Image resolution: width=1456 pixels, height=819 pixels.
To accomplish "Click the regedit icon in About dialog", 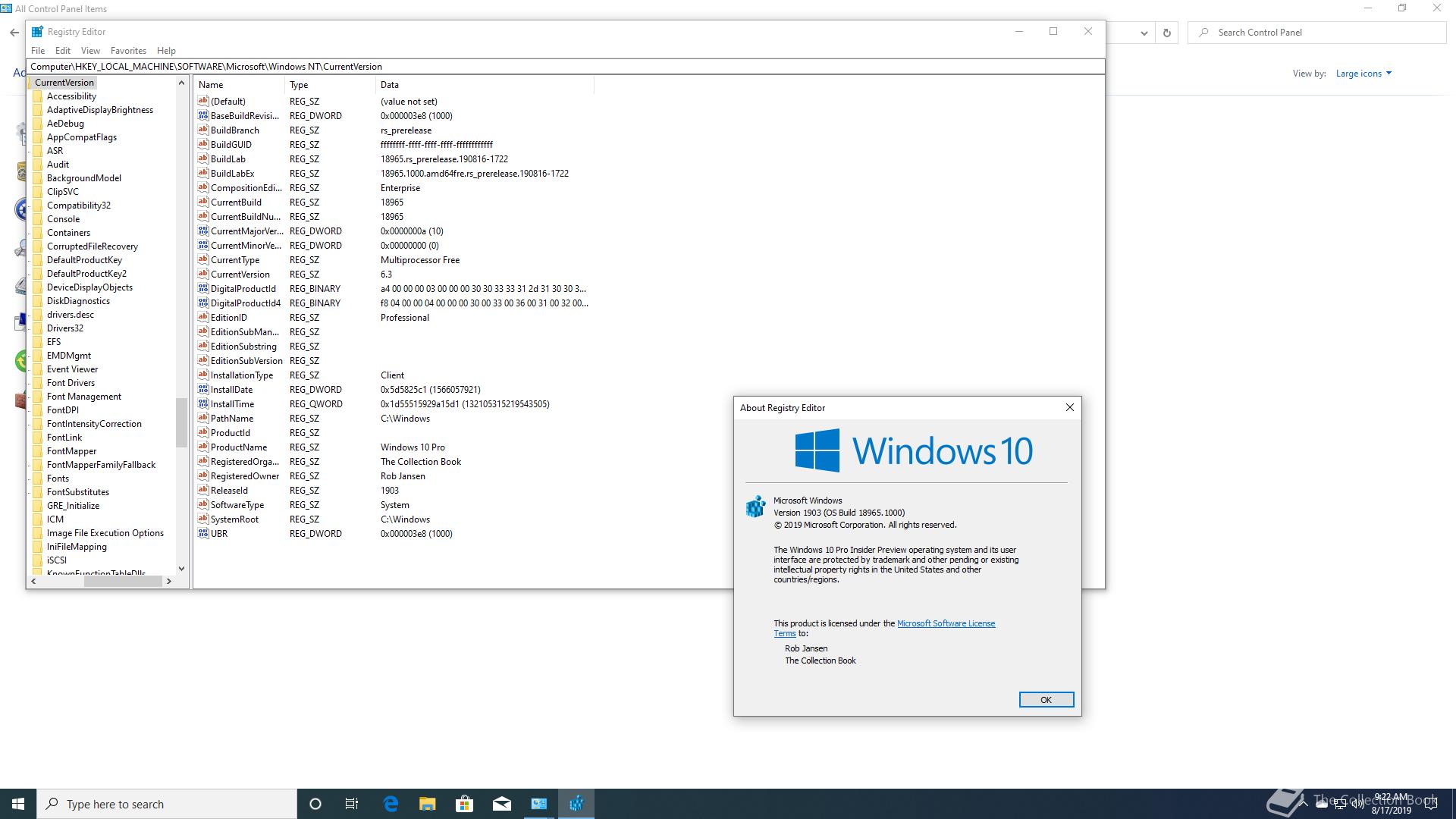I will [x=755, y=507].
